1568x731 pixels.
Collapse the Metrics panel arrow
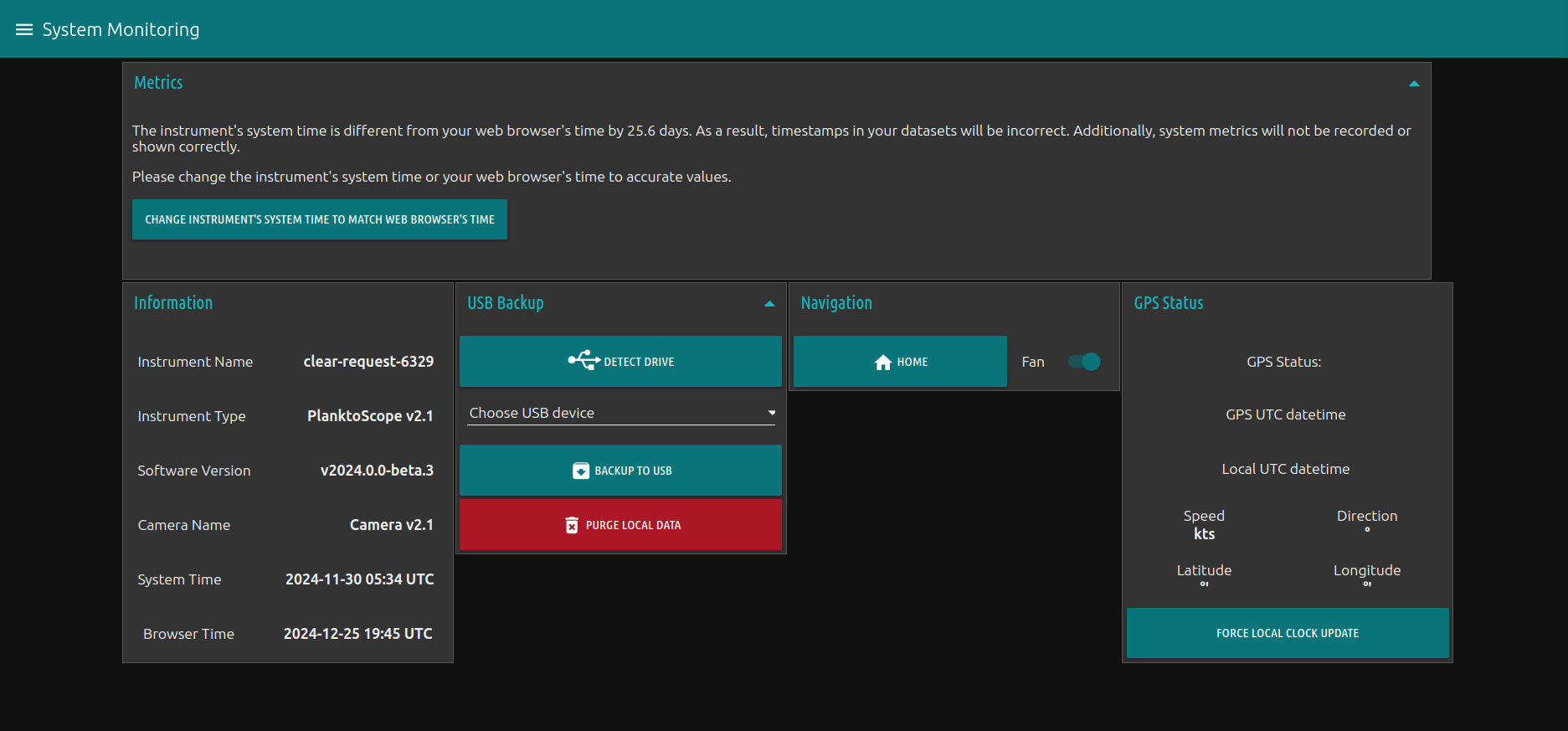point(1414,84)
